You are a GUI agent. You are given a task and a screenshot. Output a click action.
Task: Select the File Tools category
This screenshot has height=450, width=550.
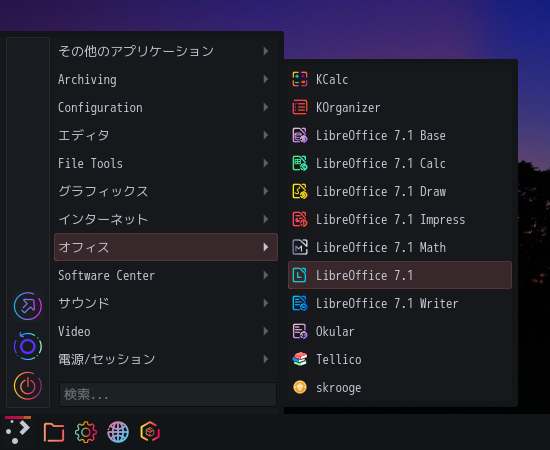coord(166,163)
